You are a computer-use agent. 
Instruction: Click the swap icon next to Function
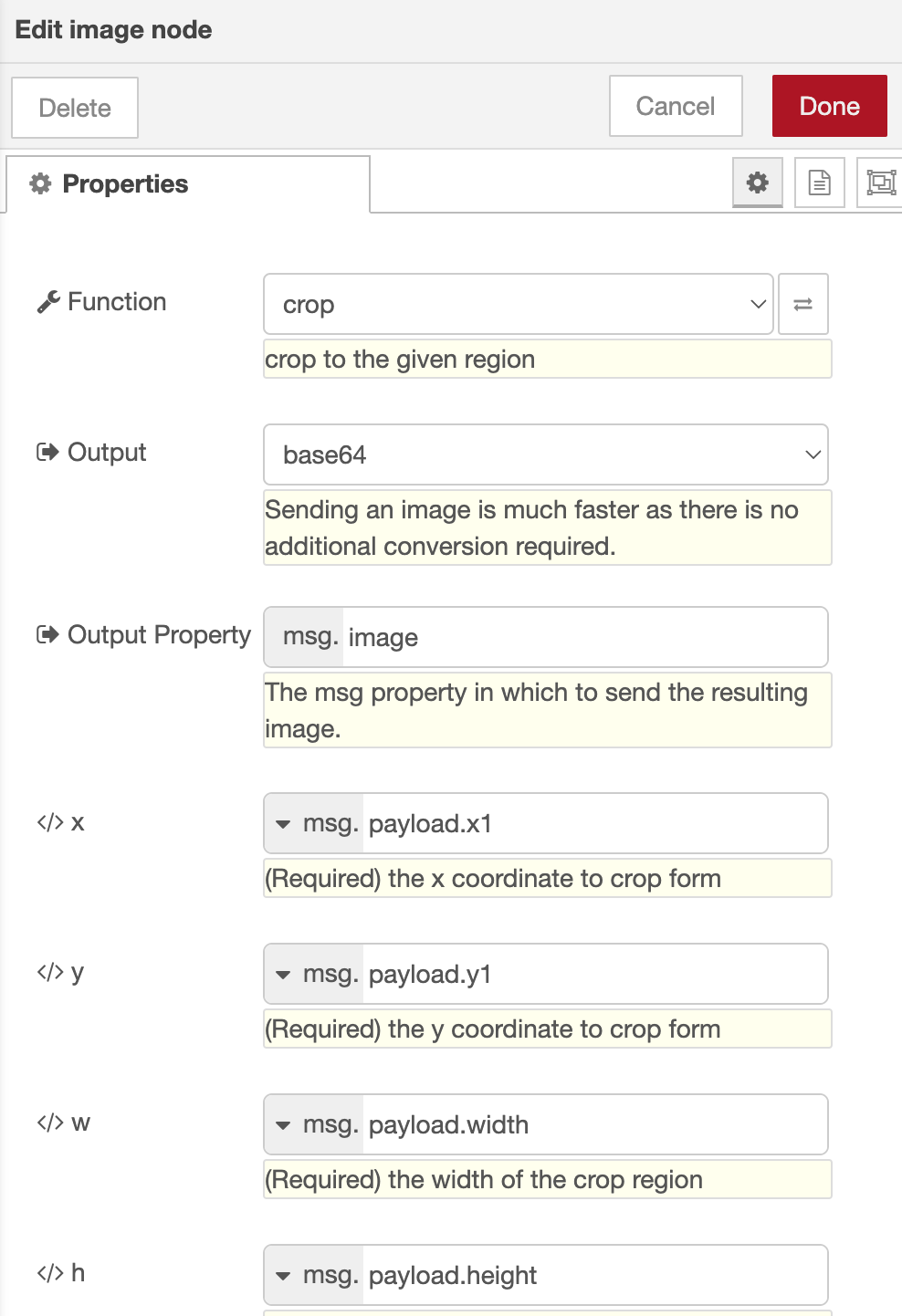coord(802,304)
